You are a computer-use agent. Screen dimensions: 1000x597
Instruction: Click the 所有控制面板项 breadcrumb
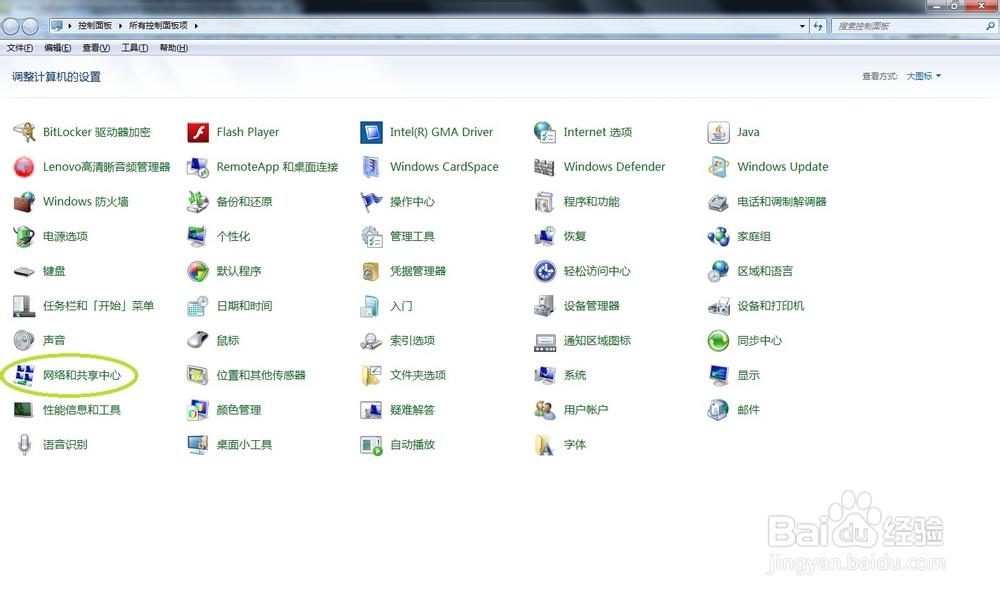[x=158, y=26]
